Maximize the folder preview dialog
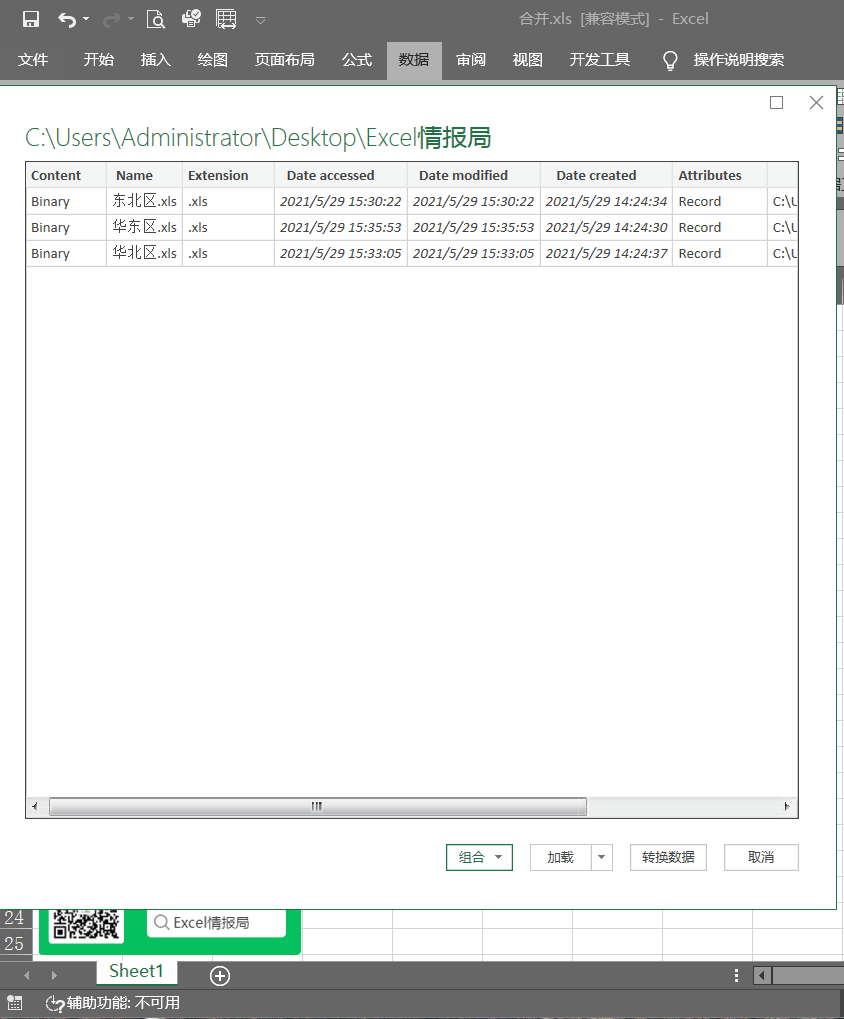The width and height of the screenshot is (844, 1019). coord(776,103)
